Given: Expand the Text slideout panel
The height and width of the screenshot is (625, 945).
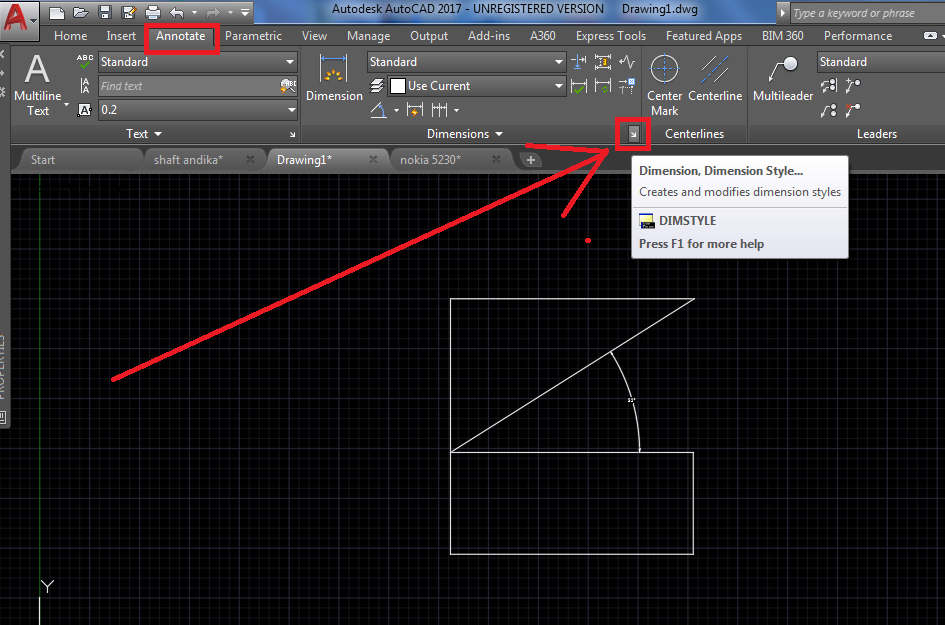Looking at the screenshot, I should coord(139,133).
